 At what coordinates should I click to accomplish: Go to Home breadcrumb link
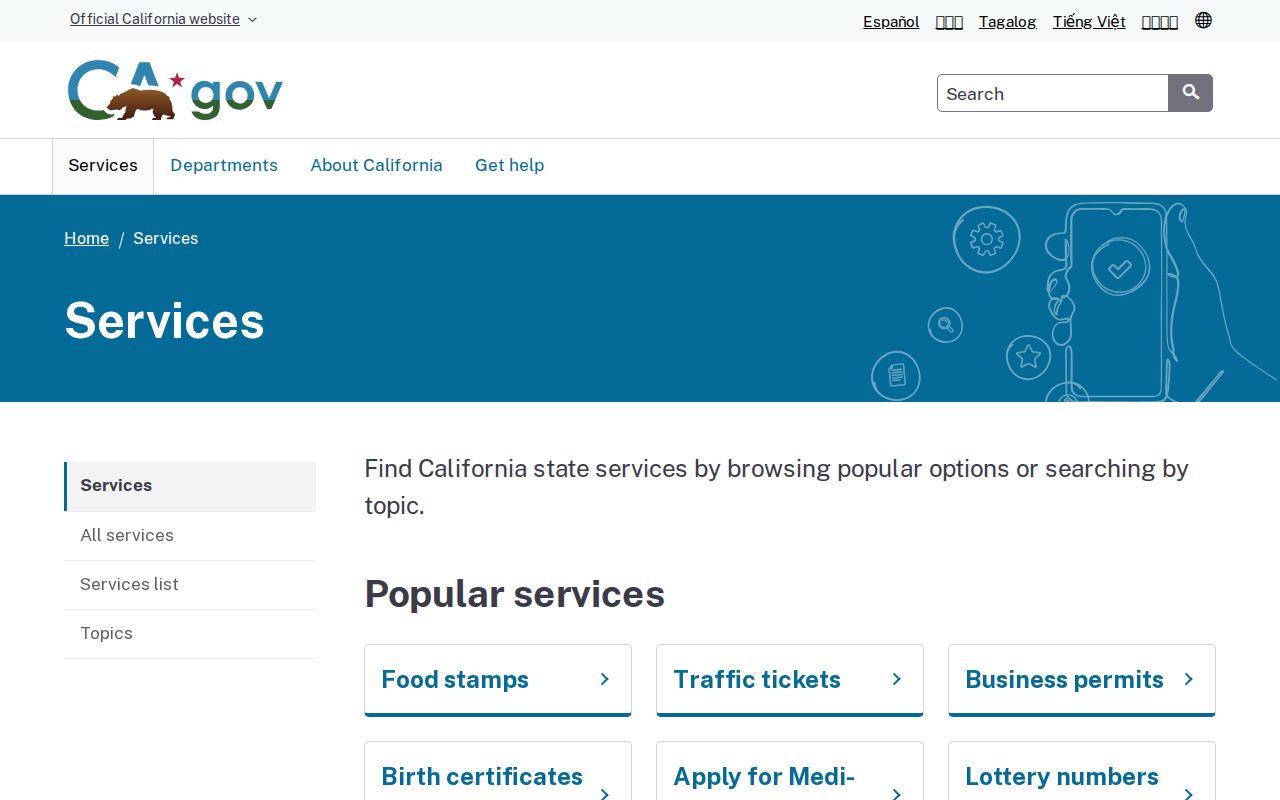click(x=86, y=238)
